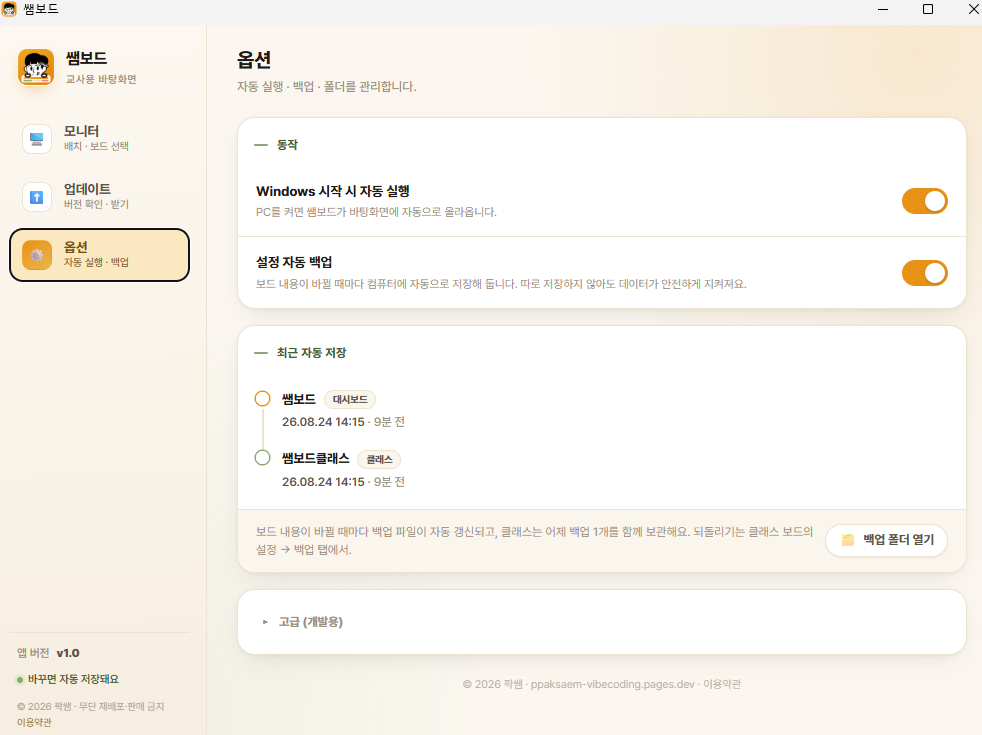Image resolution: width=982 pixels, height=735 pixels.
Task: Click the 설정 자동 백업 label
Action: coord(294,262)
